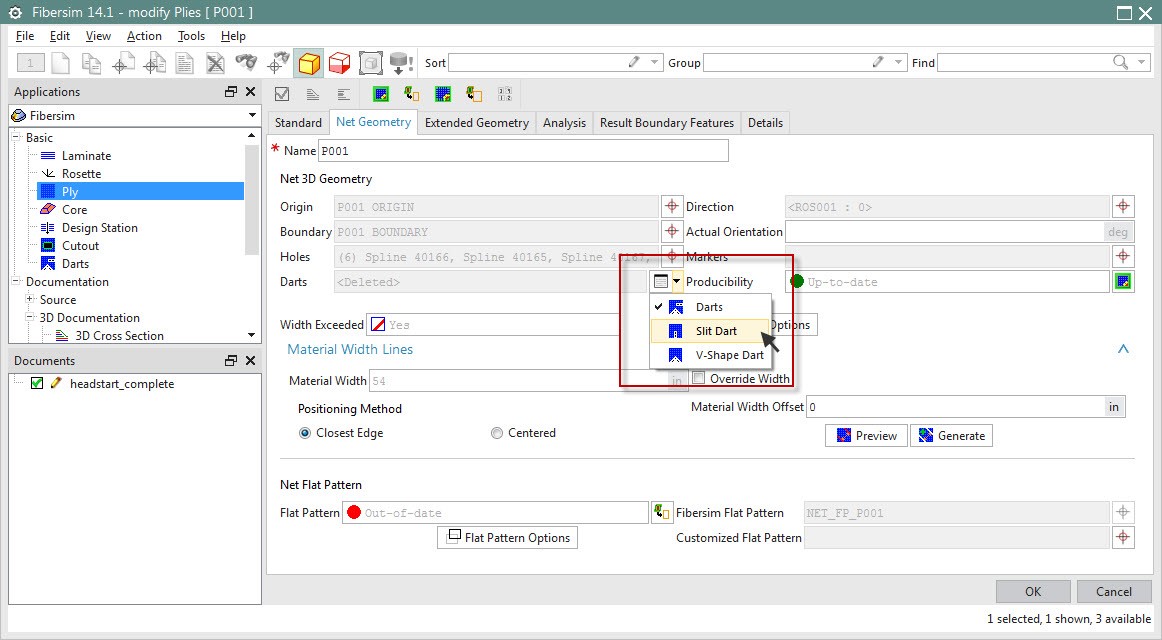The width and height of the screenshot is (1162, 640).
Task: Select the Centered positioning radio button
Action: pos(496,432)
